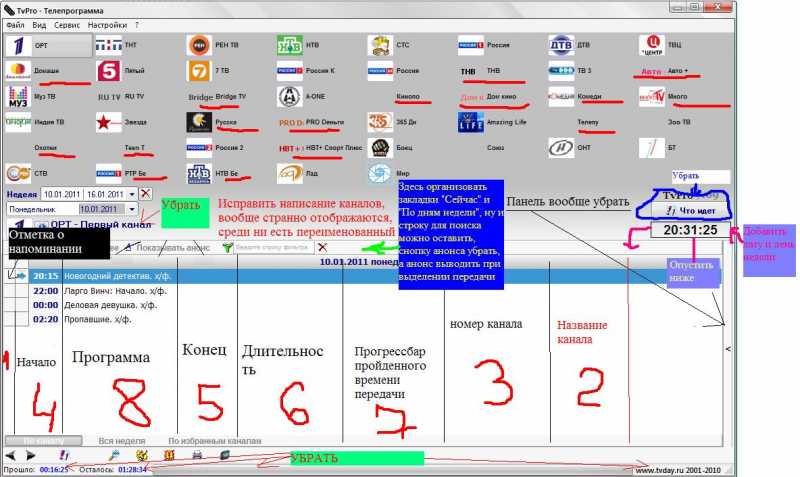This screenshot has height=477, width=800.
Task: Open the www.tvday.ru status bar link
Action: 678,470
